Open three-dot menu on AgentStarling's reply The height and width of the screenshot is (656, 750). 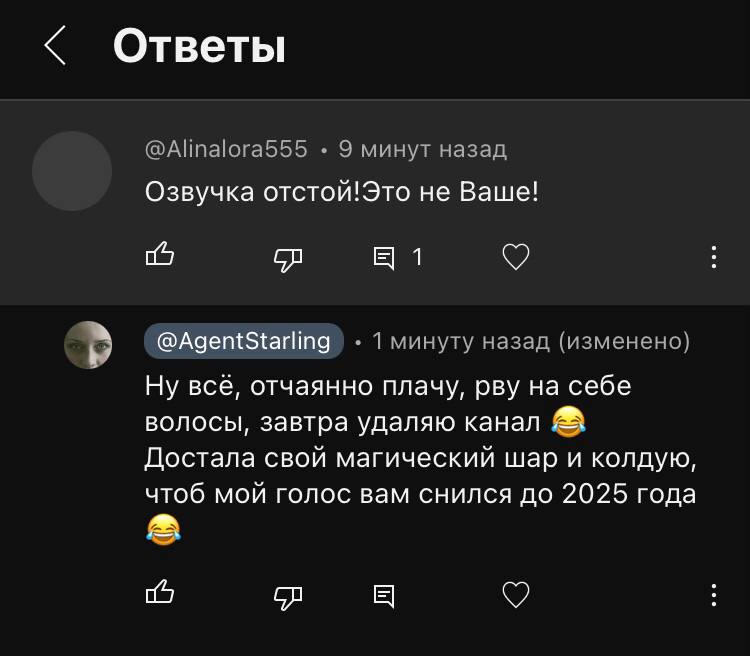pyautogui.click(x=713, y=595)
